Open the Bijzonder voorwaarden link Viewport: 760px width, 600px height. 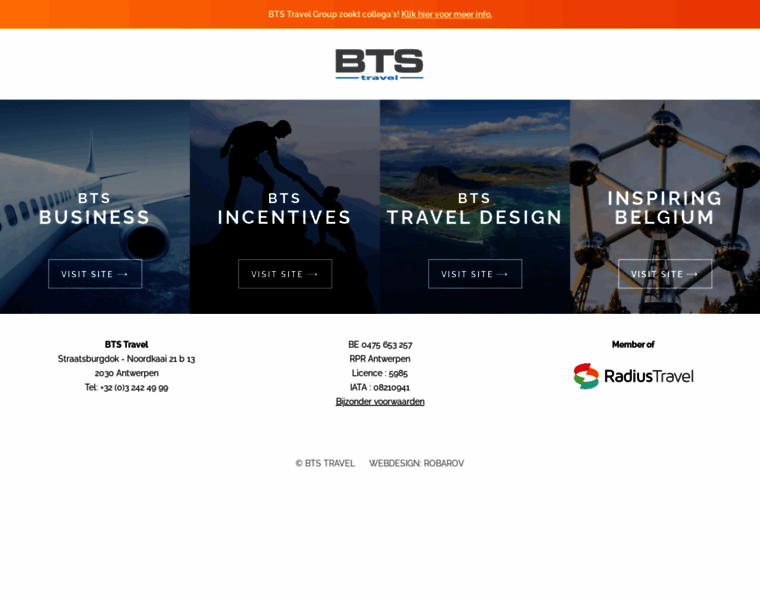(380, 401)
